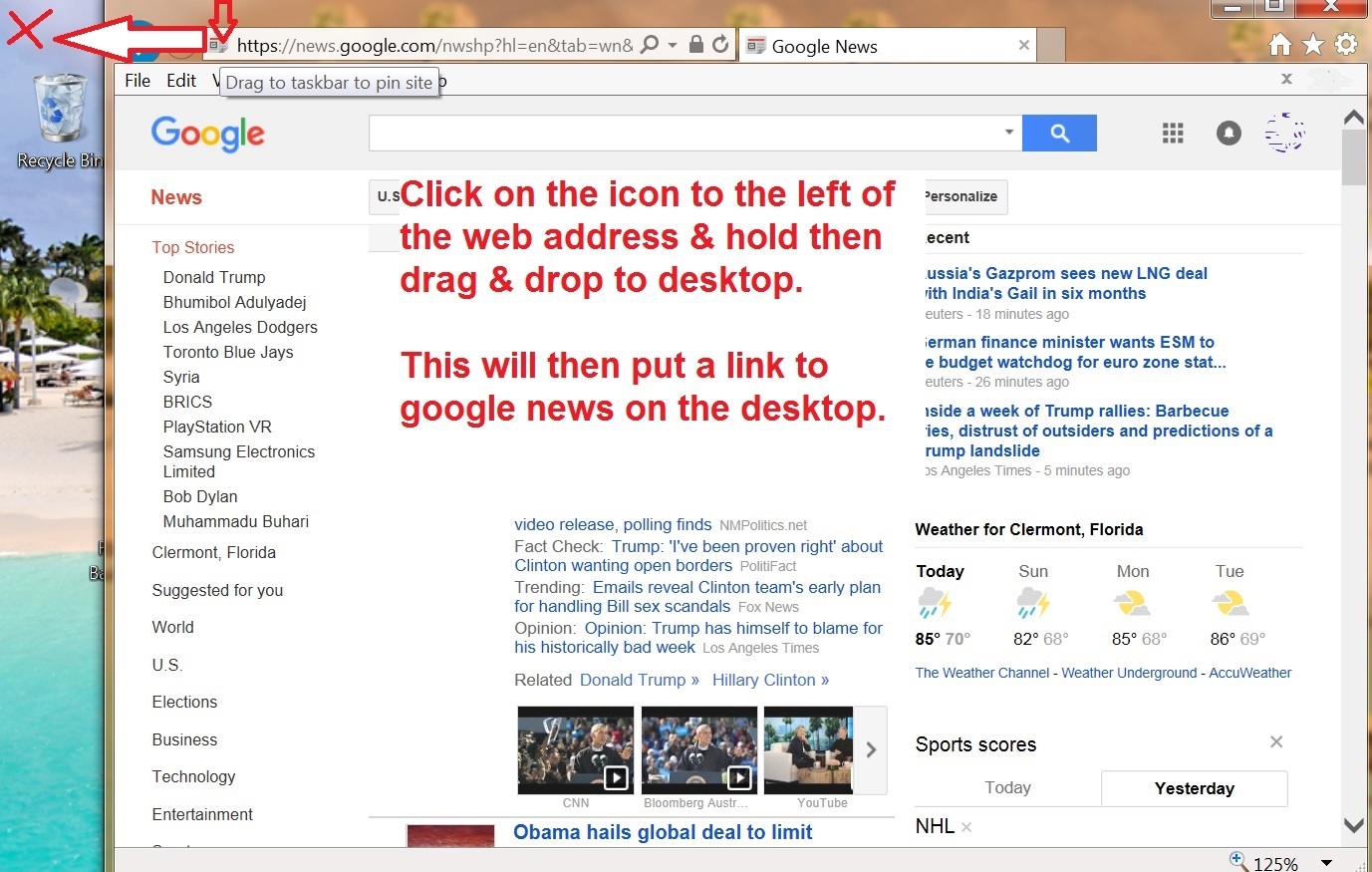Play the CNN video thumbnail
The image size is (1372, 872).
point(575,749)
